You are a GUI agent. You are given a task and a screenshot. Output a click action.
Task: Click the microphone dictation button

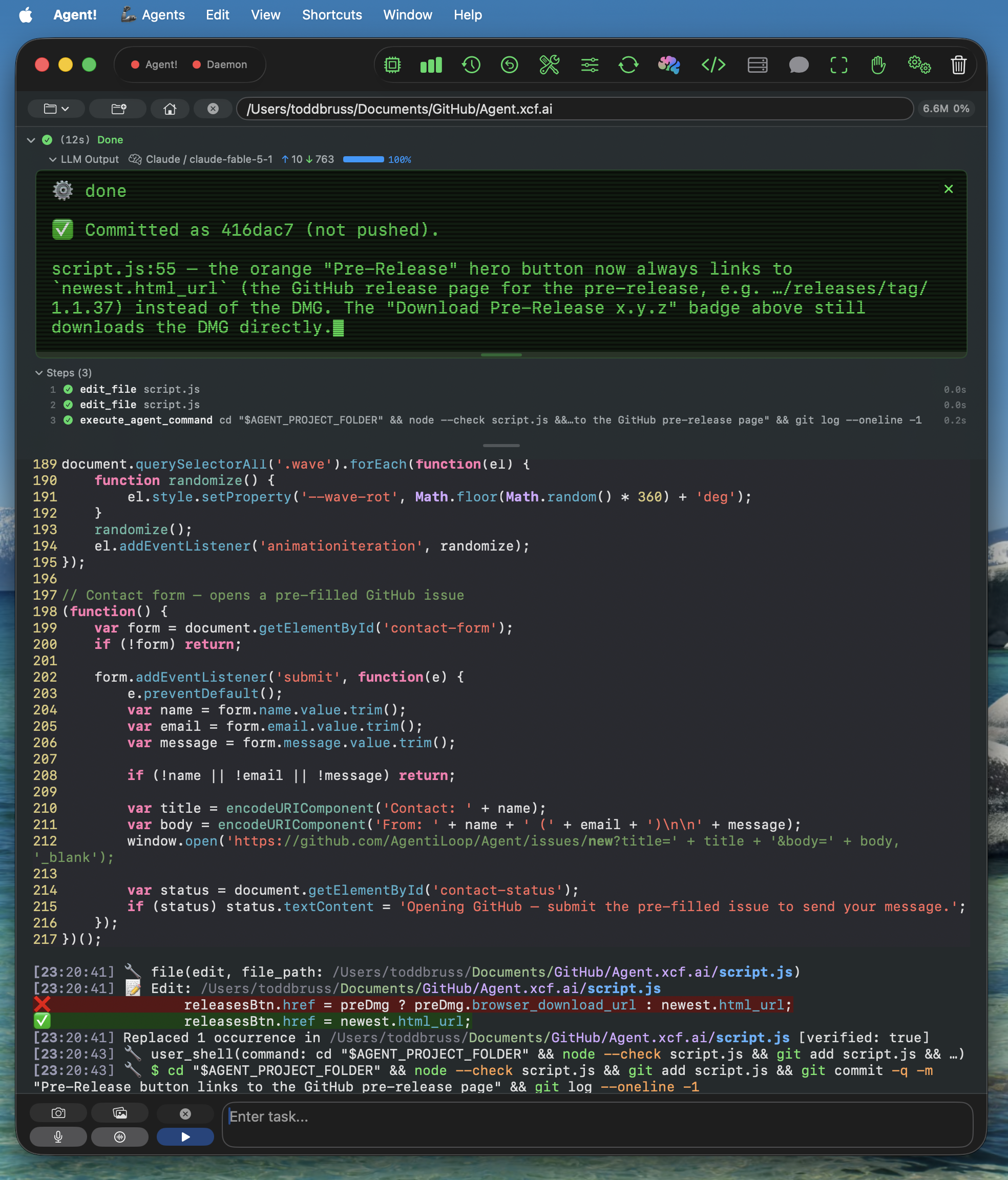58,1136
